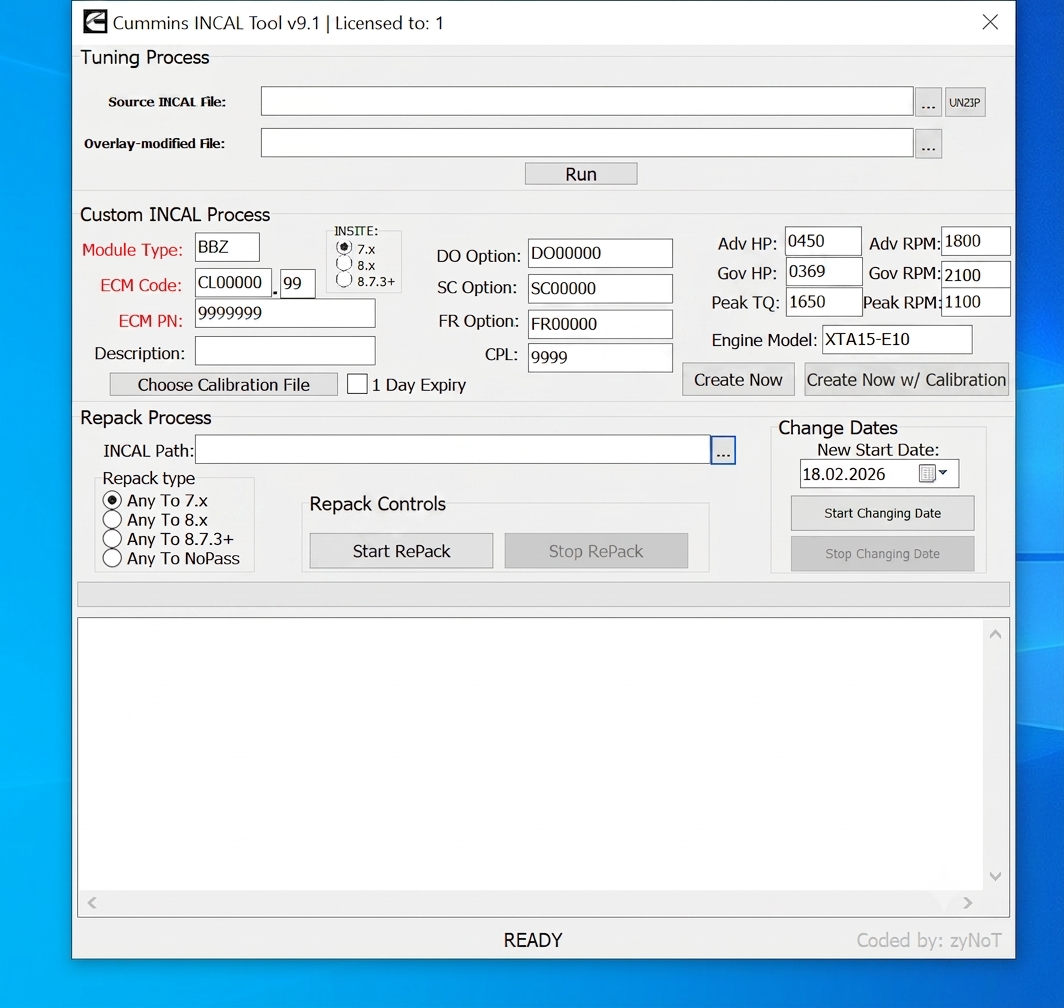Screen dimensions: 1064x1008
Task: Select Any To 7.x repack type
Action: pos(112,500)
